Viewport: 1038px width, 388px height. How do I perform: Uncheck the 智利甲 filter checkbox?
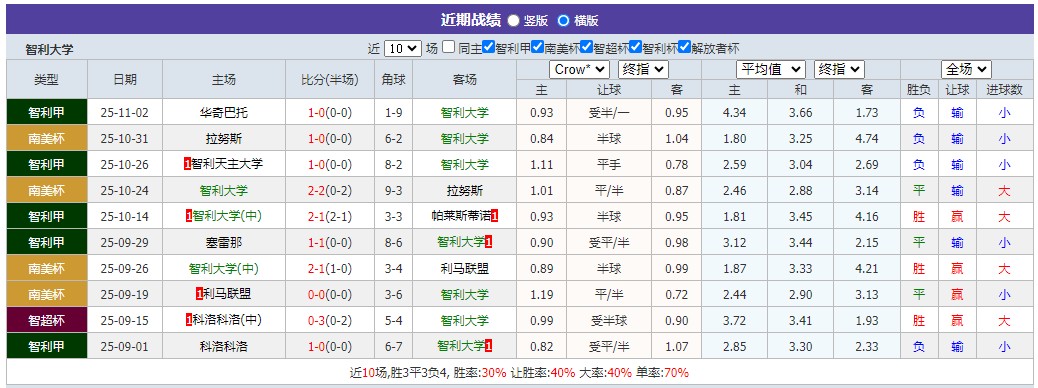pos(489,47)
